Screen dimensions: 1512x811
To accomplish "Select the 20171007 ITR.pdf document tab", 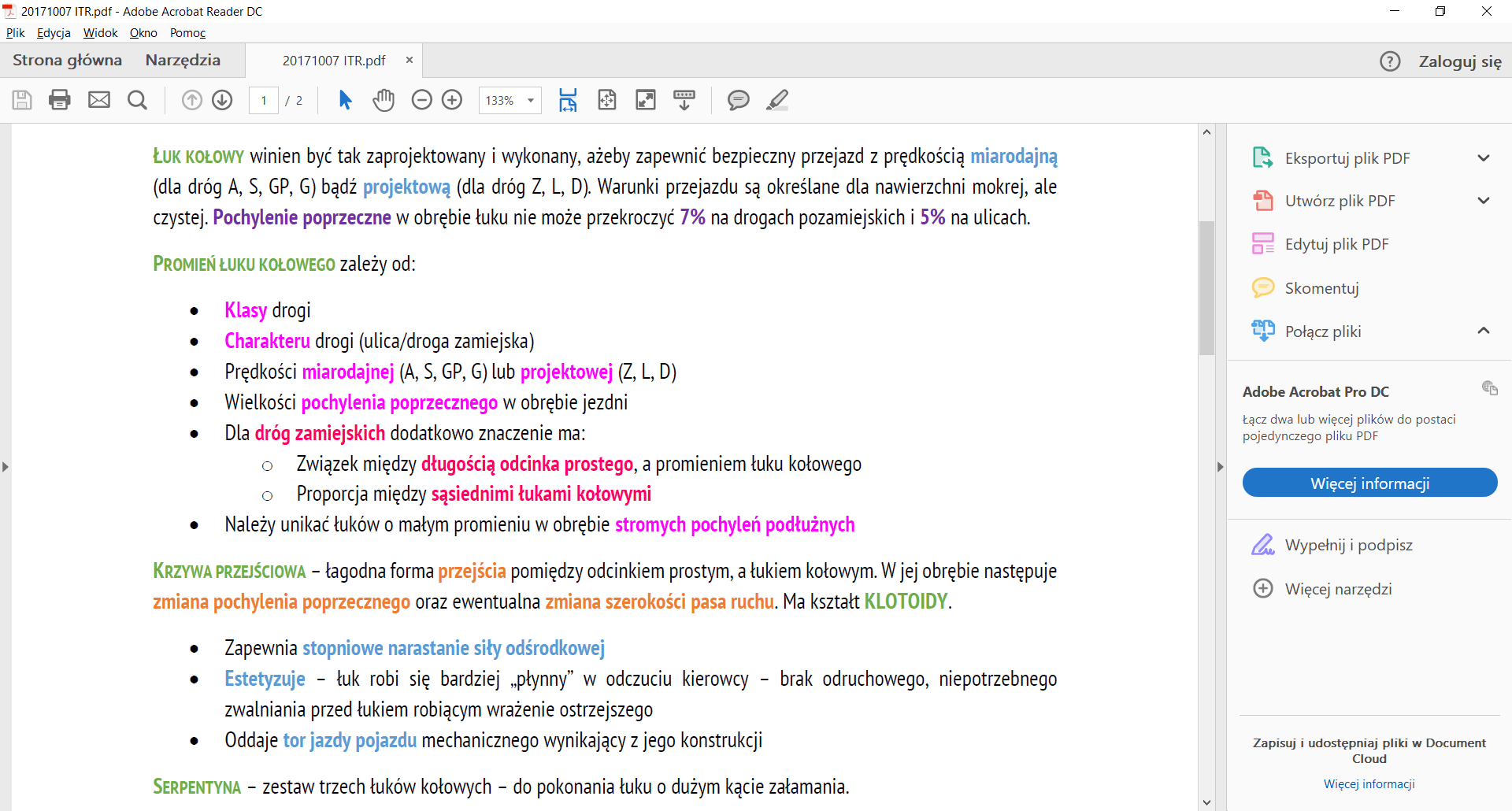I will (x=334, y=61).
